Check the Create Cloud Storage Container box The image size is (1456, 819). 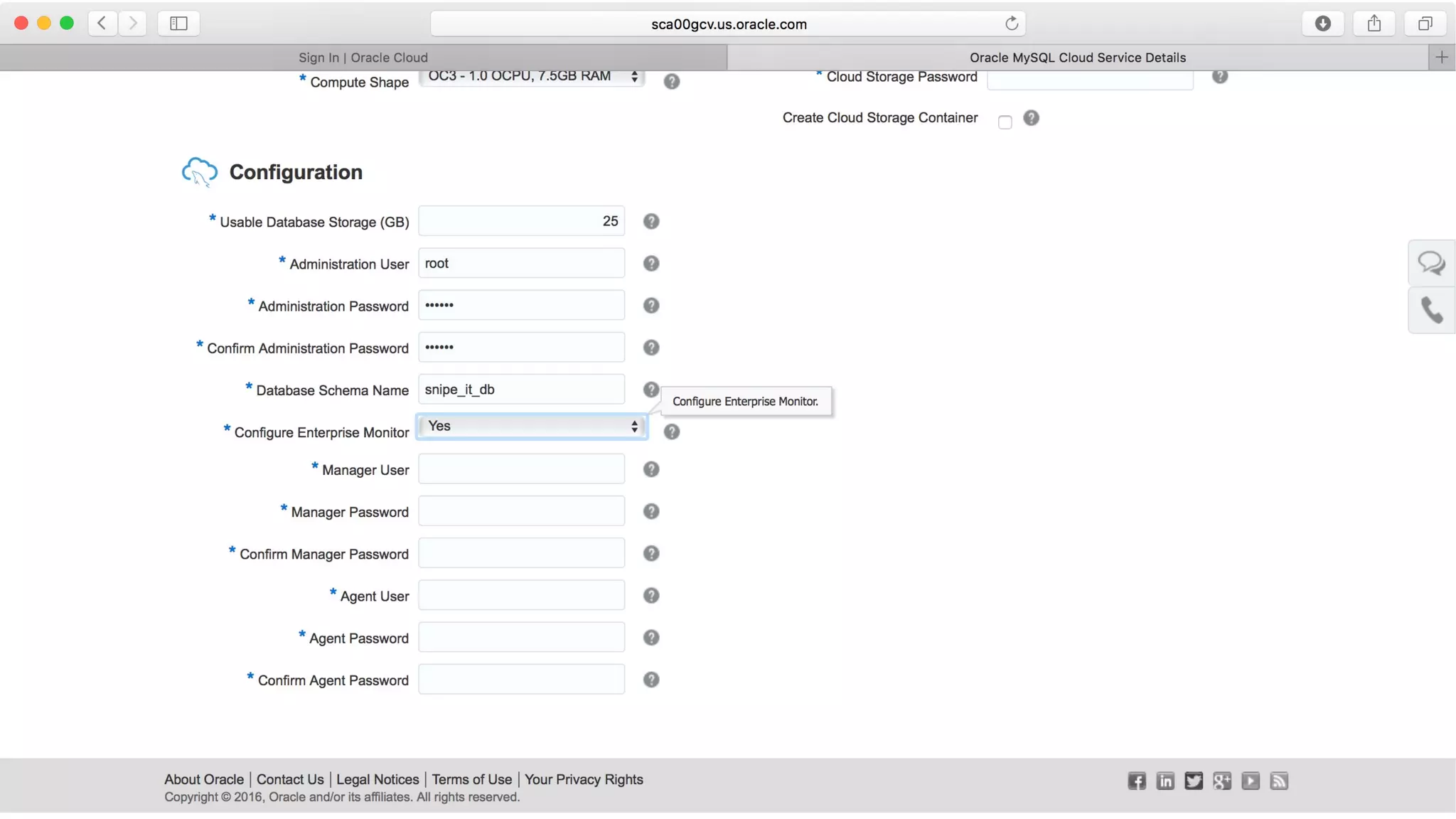click(1005, 122)
